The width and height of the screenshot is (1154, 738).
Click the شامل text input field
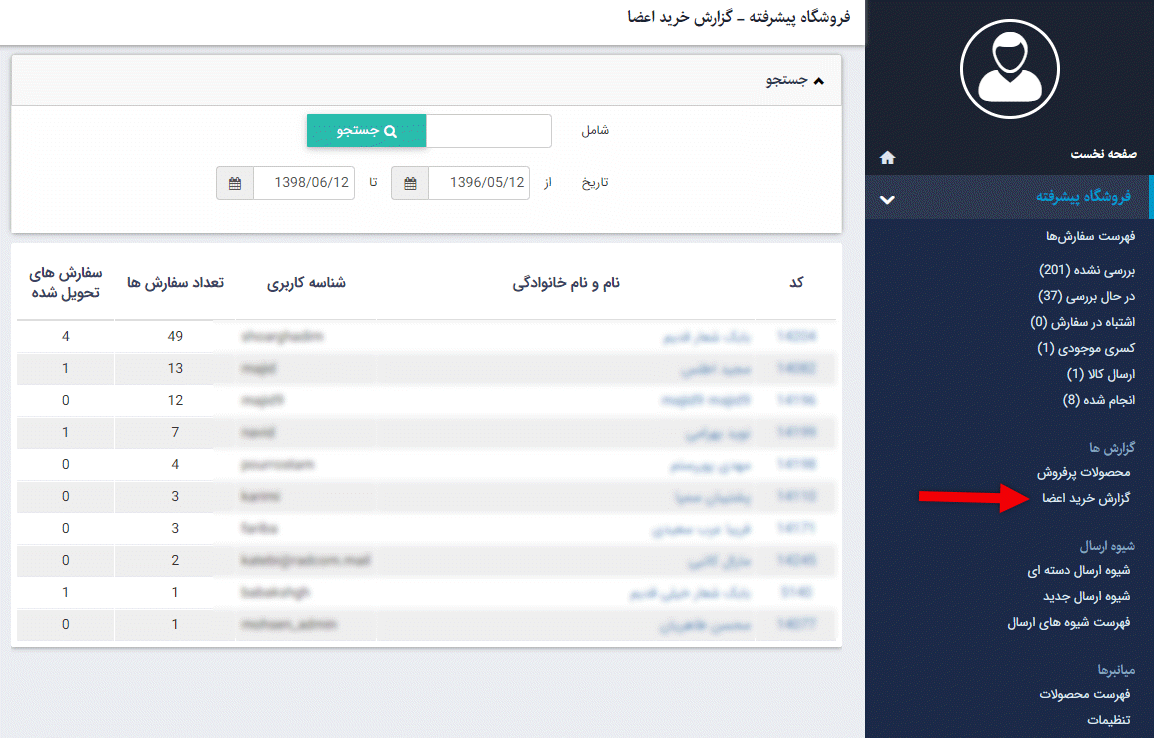[x=488, y=131]
